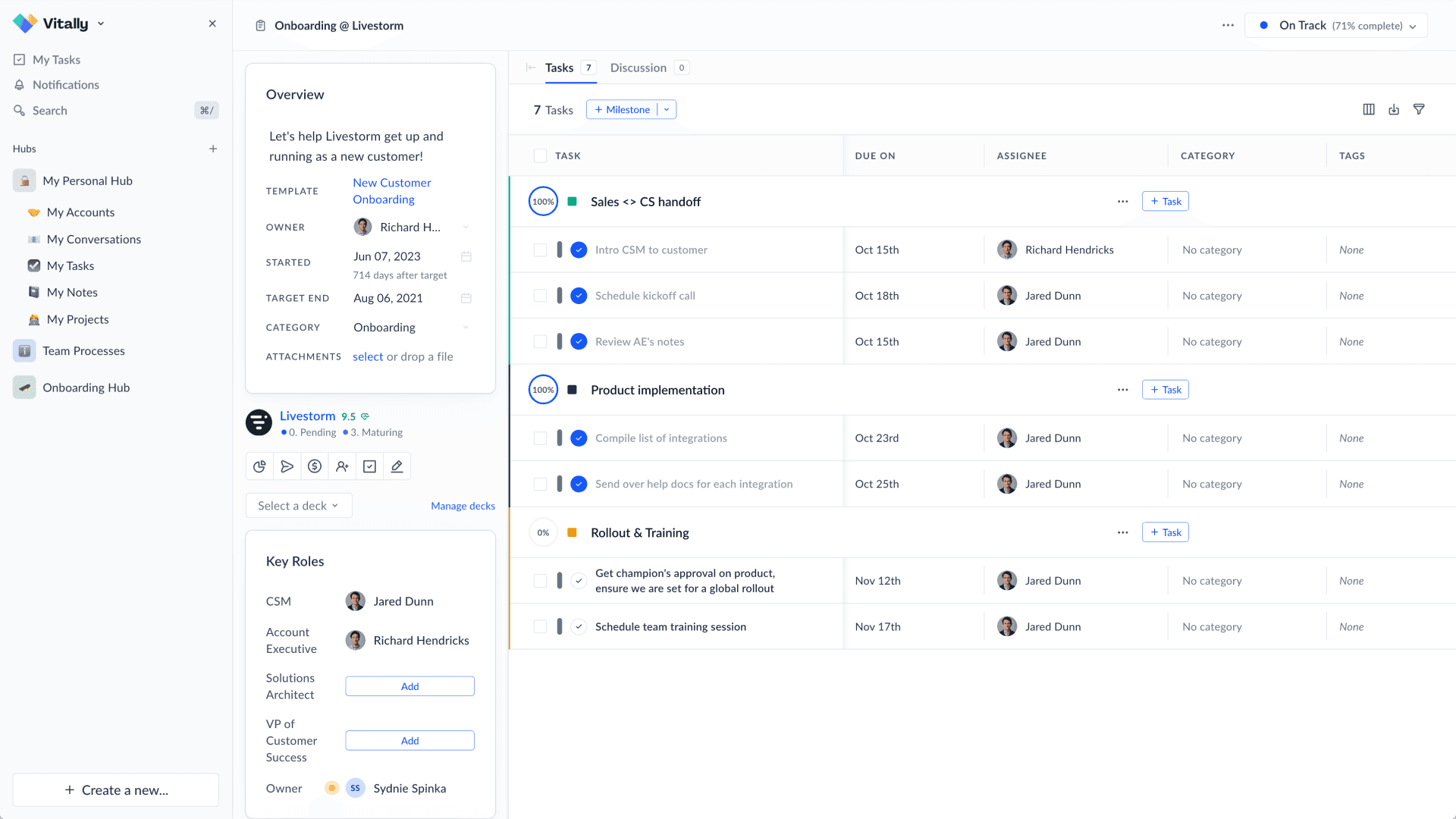Image resolution: width=1456 pixels, height=819 pixels.
Task: Open the Select a deck dropdown
Action: (x=299, y=506)
